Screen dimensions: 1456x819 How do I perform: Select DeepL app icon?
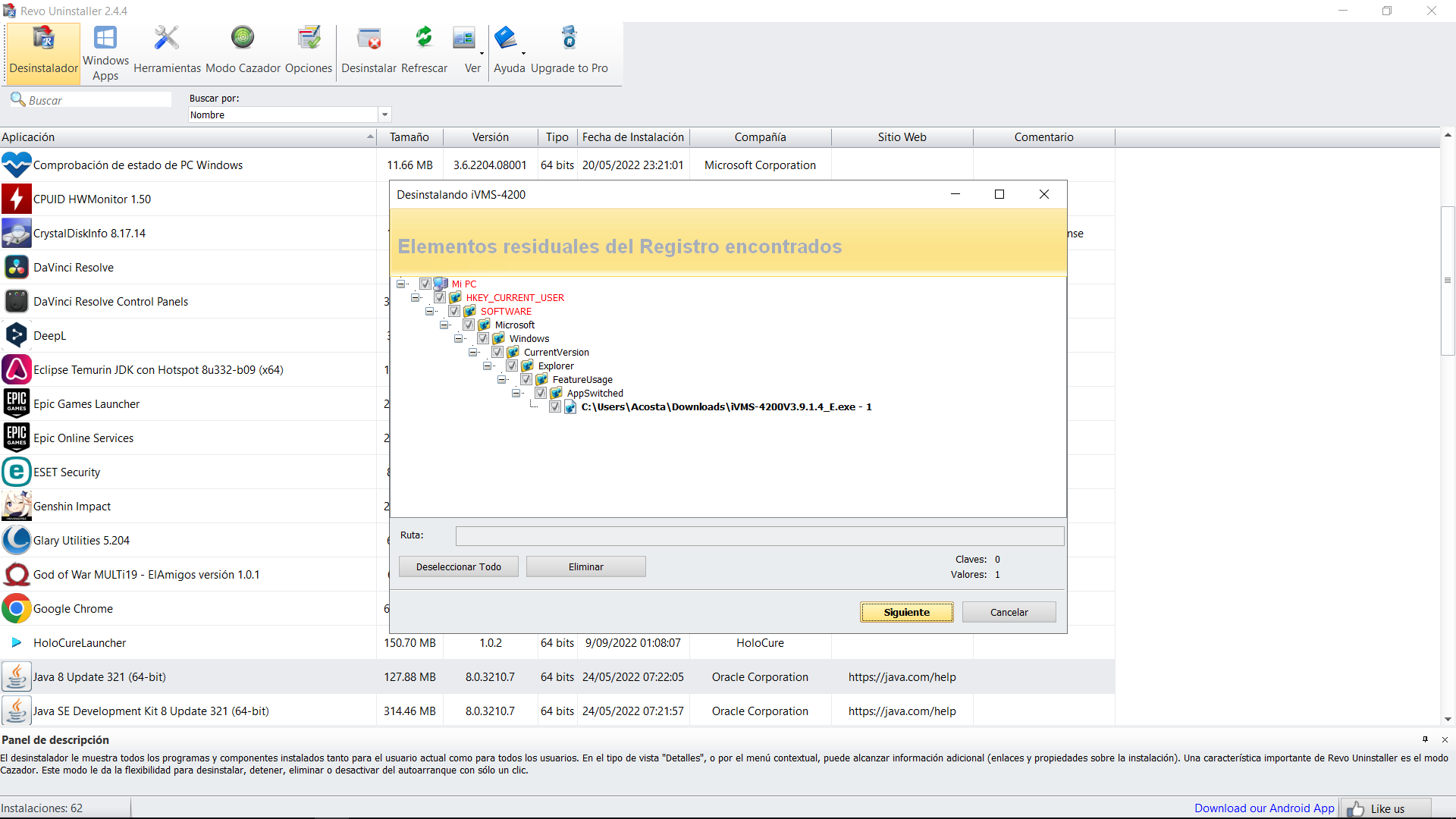coord(16,335)
